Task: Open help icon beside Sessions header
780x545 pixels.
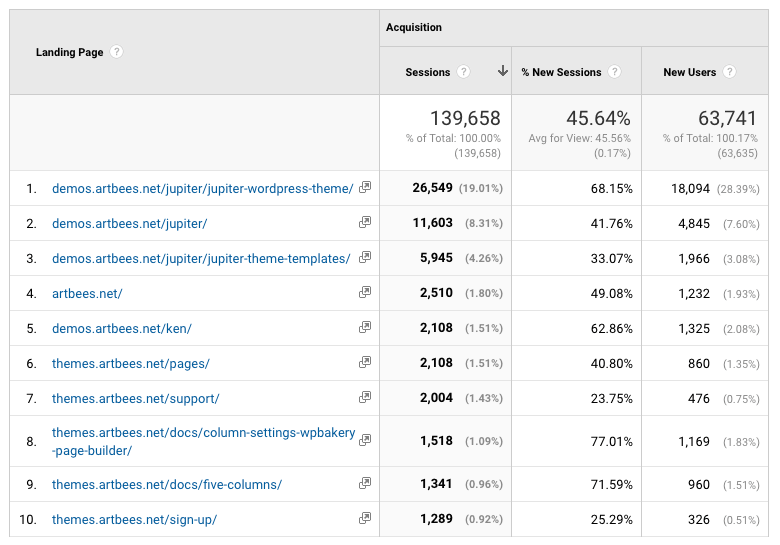Action: [x=463, y=72]
